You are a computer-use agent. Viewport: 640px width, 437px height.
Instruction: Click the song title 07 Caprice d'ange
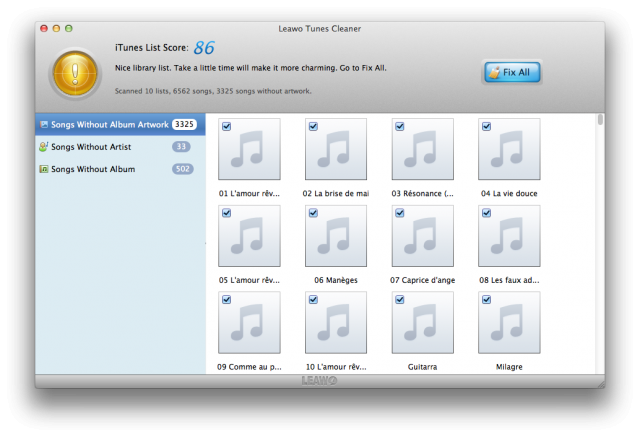(x=422, y=280)
